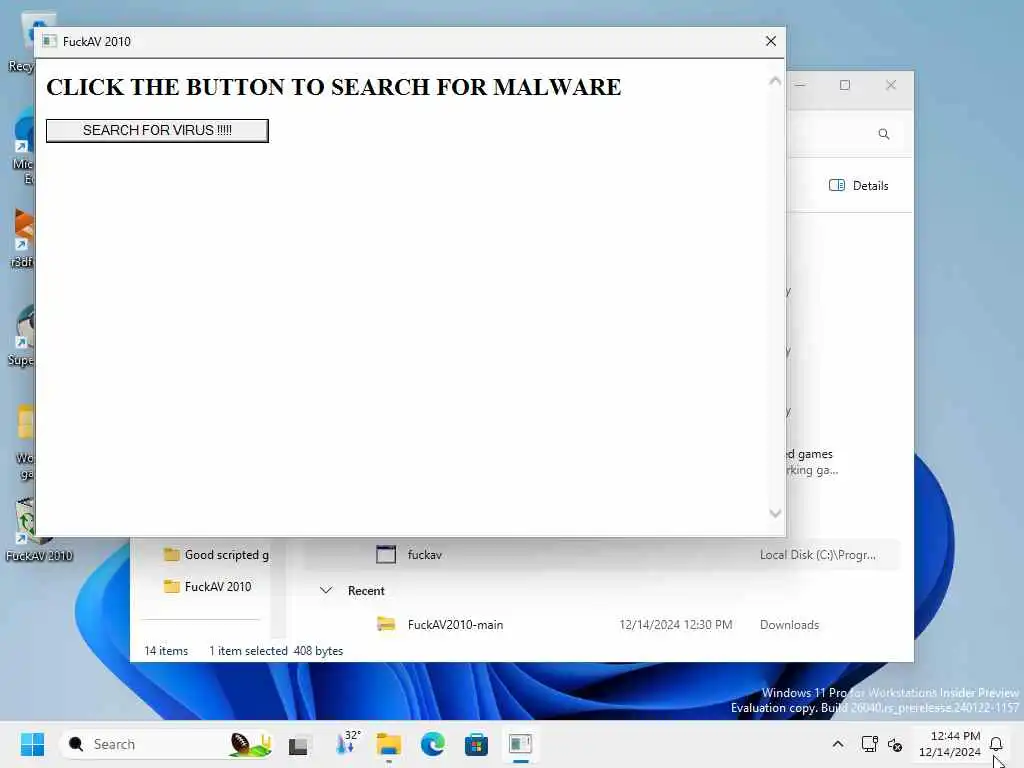Screen dimensions: 1024x768
Task: Open the clock showing 12:44 PM
Action: 950,744
